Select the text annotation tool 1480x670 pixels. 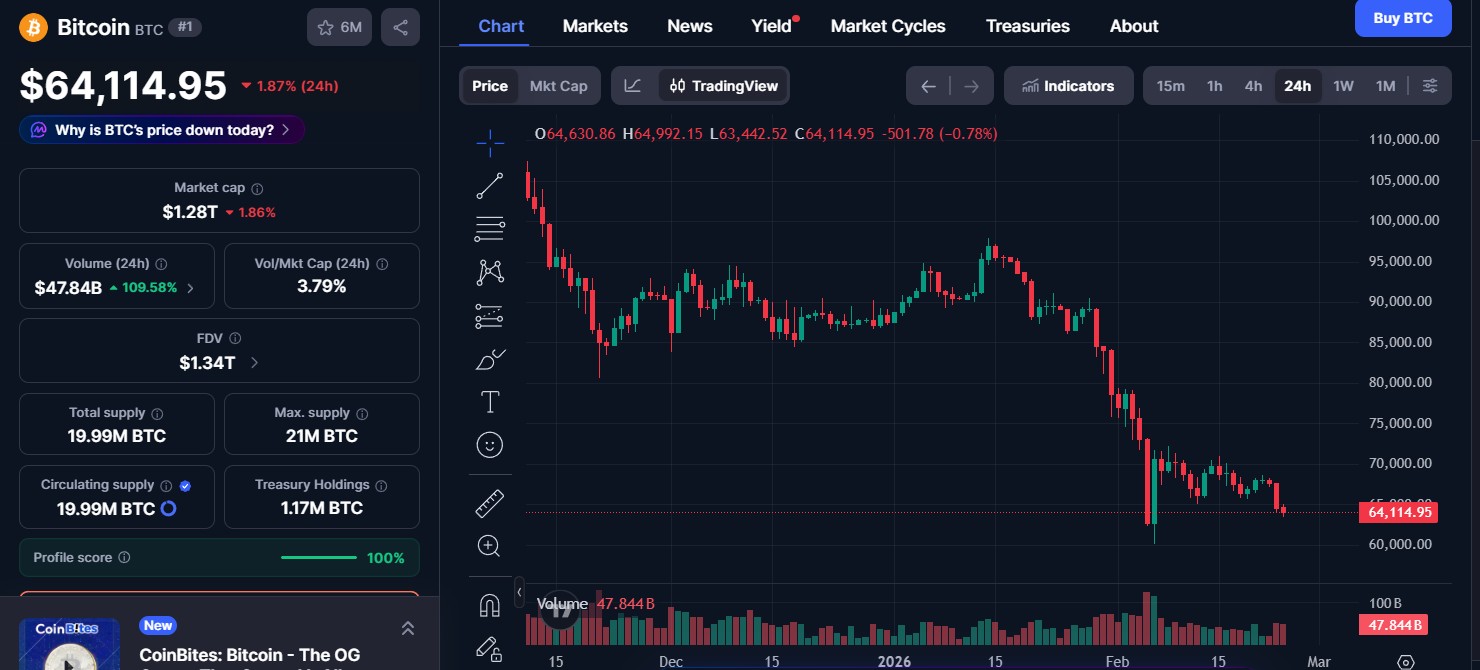489,401
